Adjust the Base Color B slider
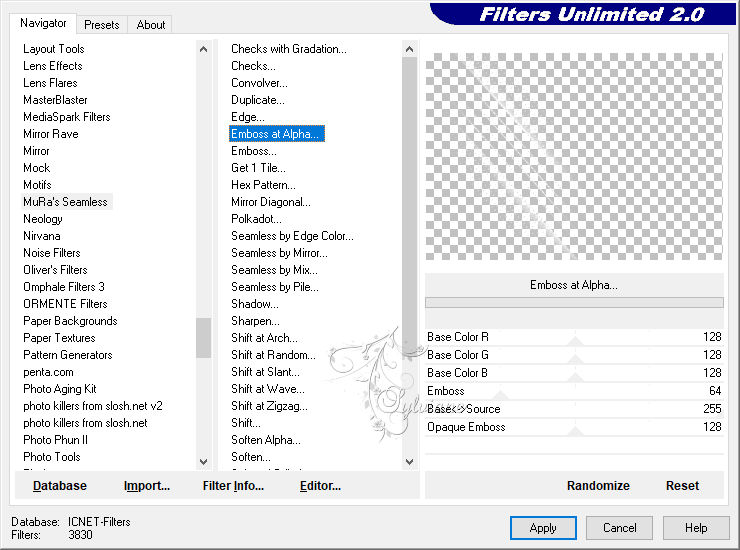Image resolution: width=740 pixels, height=550 pixels. pos(574,372)
